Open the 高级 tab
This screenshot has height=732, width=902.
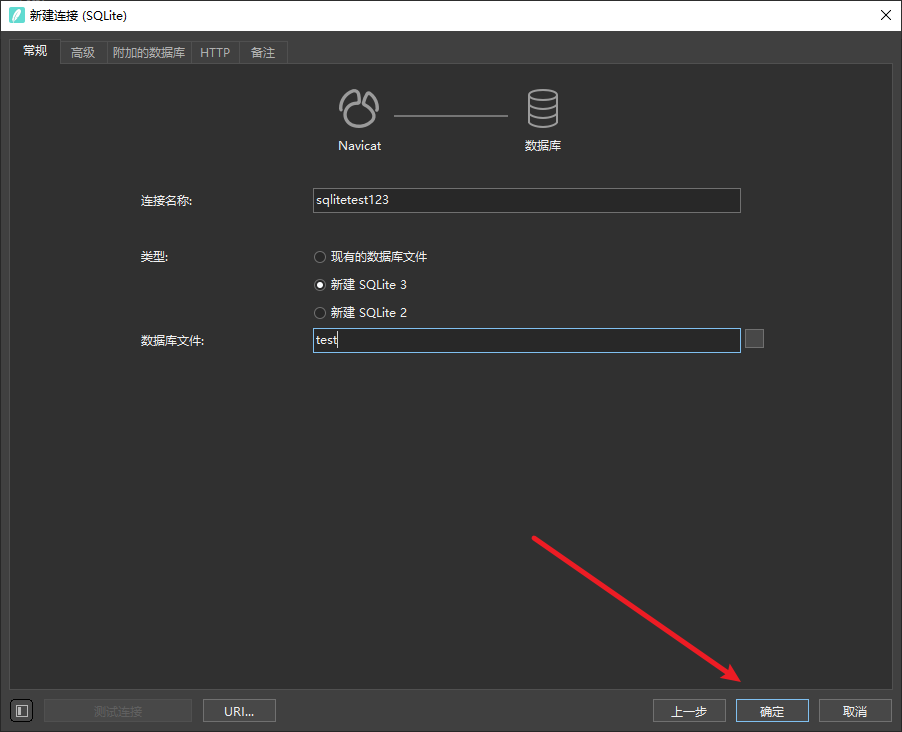(83, 52)
